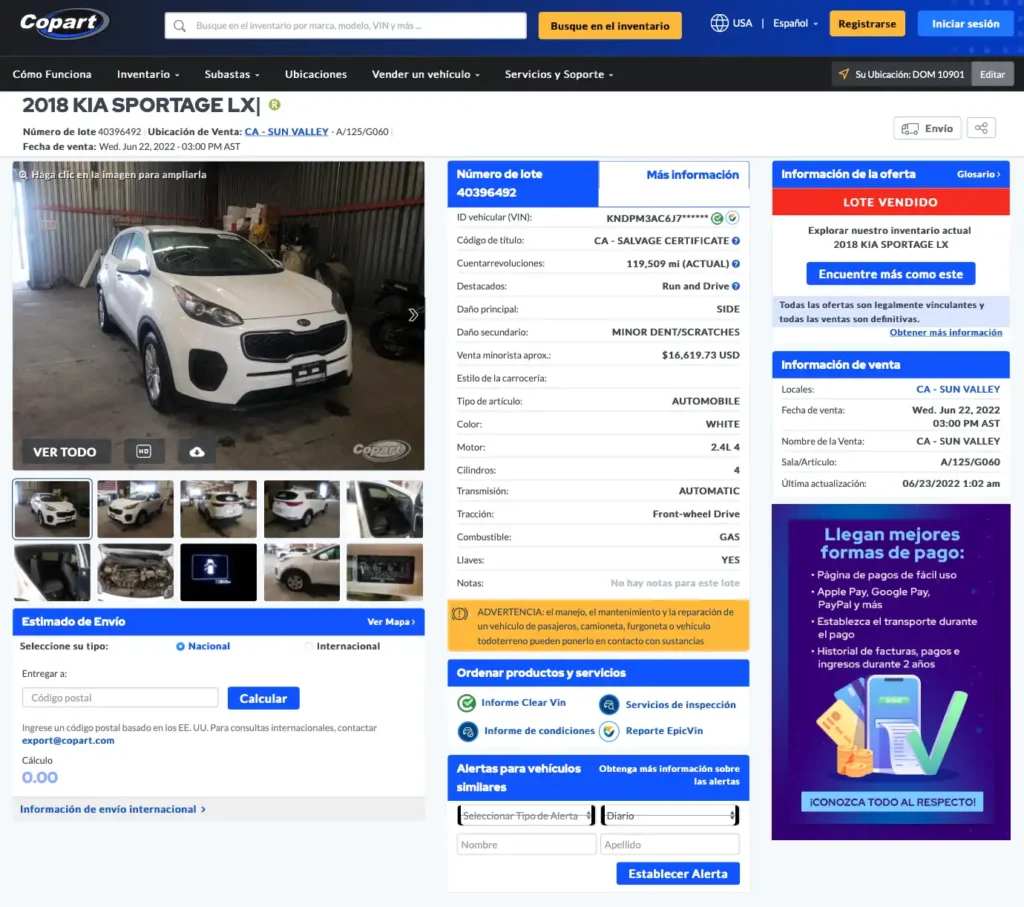Click the location arrow icon beside Su Ubicación
This screenshot has width=1024, height=907.
click(x=844, y=74)
